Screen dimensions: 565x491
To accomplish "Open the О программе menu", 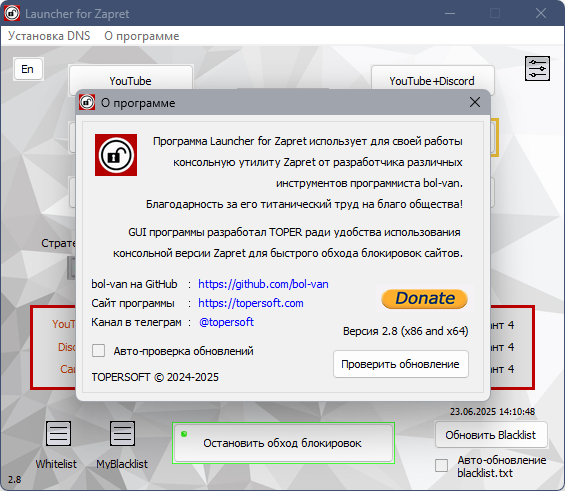I will pyautogui.click(x=142, y=36).
